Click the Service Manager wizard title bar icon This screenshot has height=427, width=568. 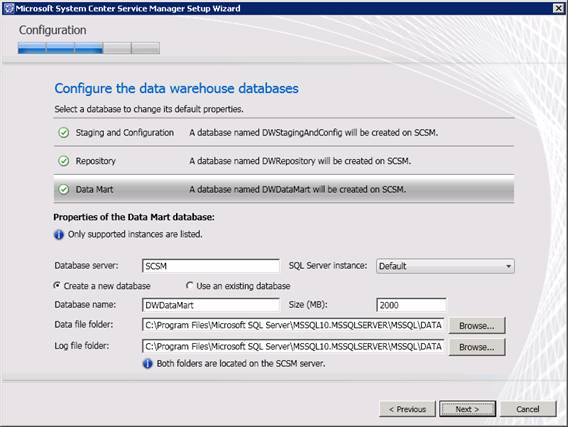8,8
